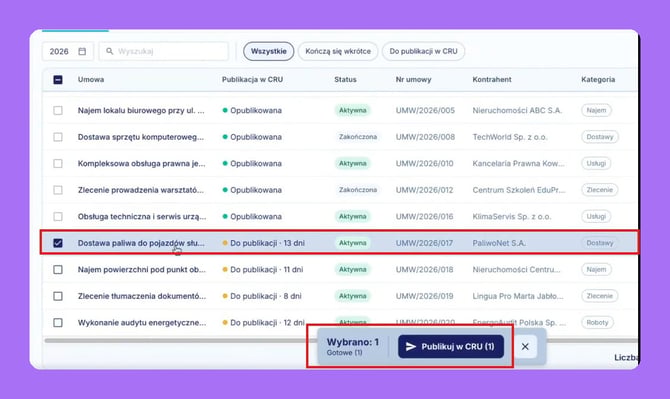670x399 pixels.
Task: Click contract number UMW/2026/018
Action: 424,270
